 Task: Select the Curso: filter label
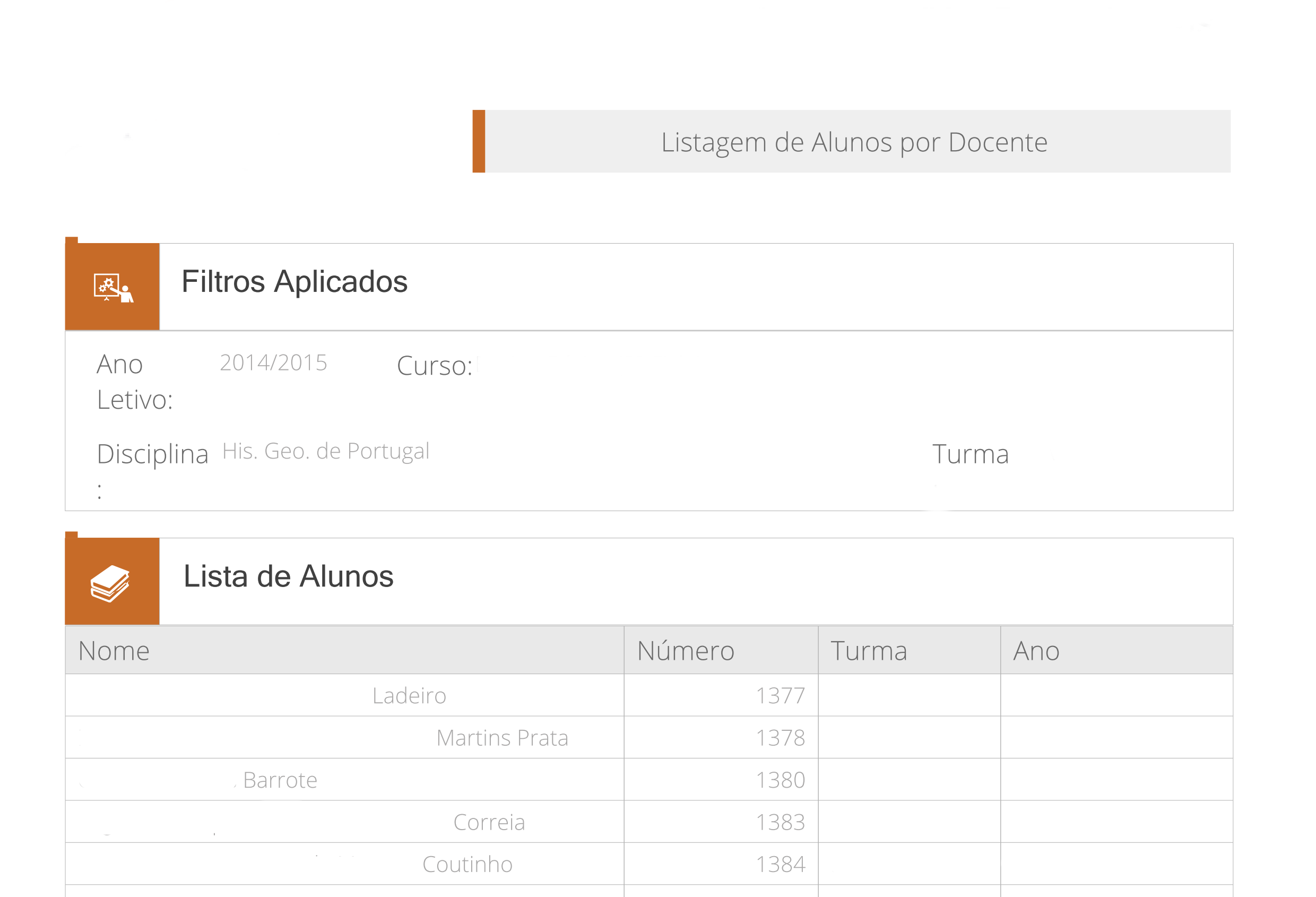tap(434, 366)
